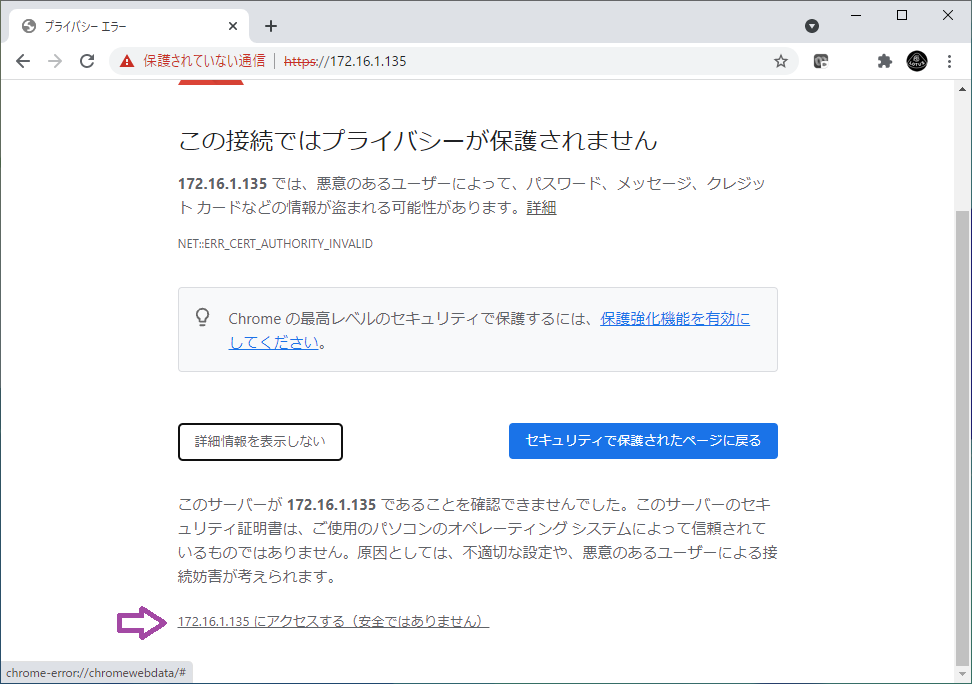The height and width of the screenshot is (684, 972).
Task: Click the 詳細情報を表示しない button
Action: pos(260,442)
